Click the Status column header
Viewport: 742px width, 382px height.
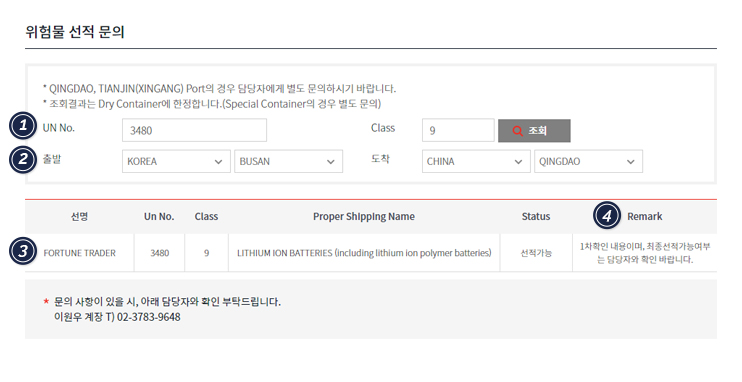click(536, 216)
